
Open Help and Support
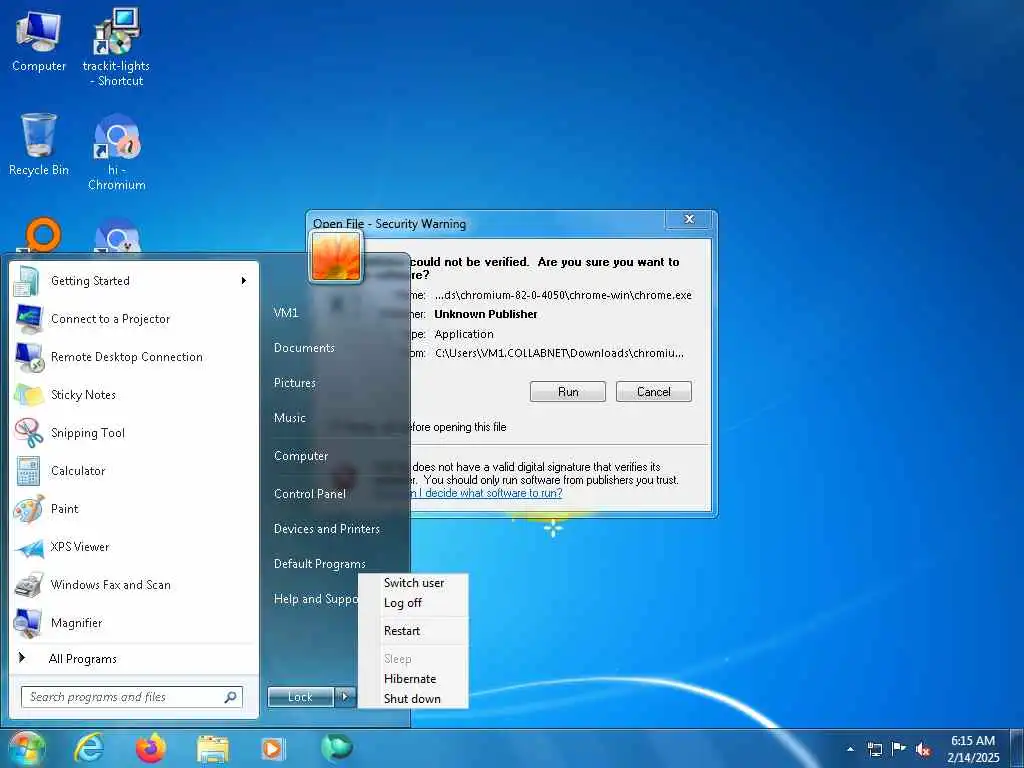point(316,599)
